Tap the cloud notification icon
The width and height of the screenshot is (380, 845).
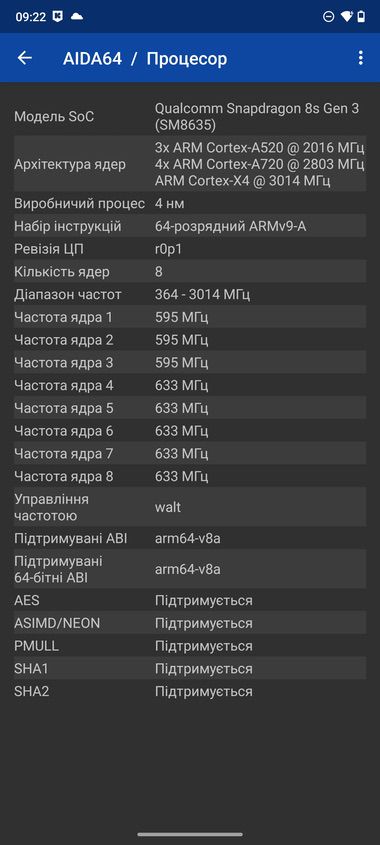tap(77, 17)
